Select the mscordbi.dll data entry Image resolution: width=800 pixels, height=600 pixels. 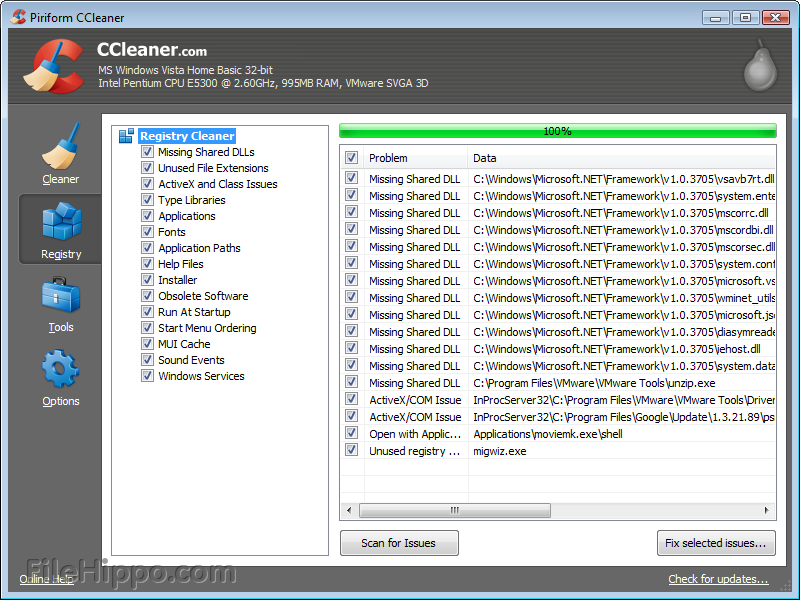click(x=623, y=230)
